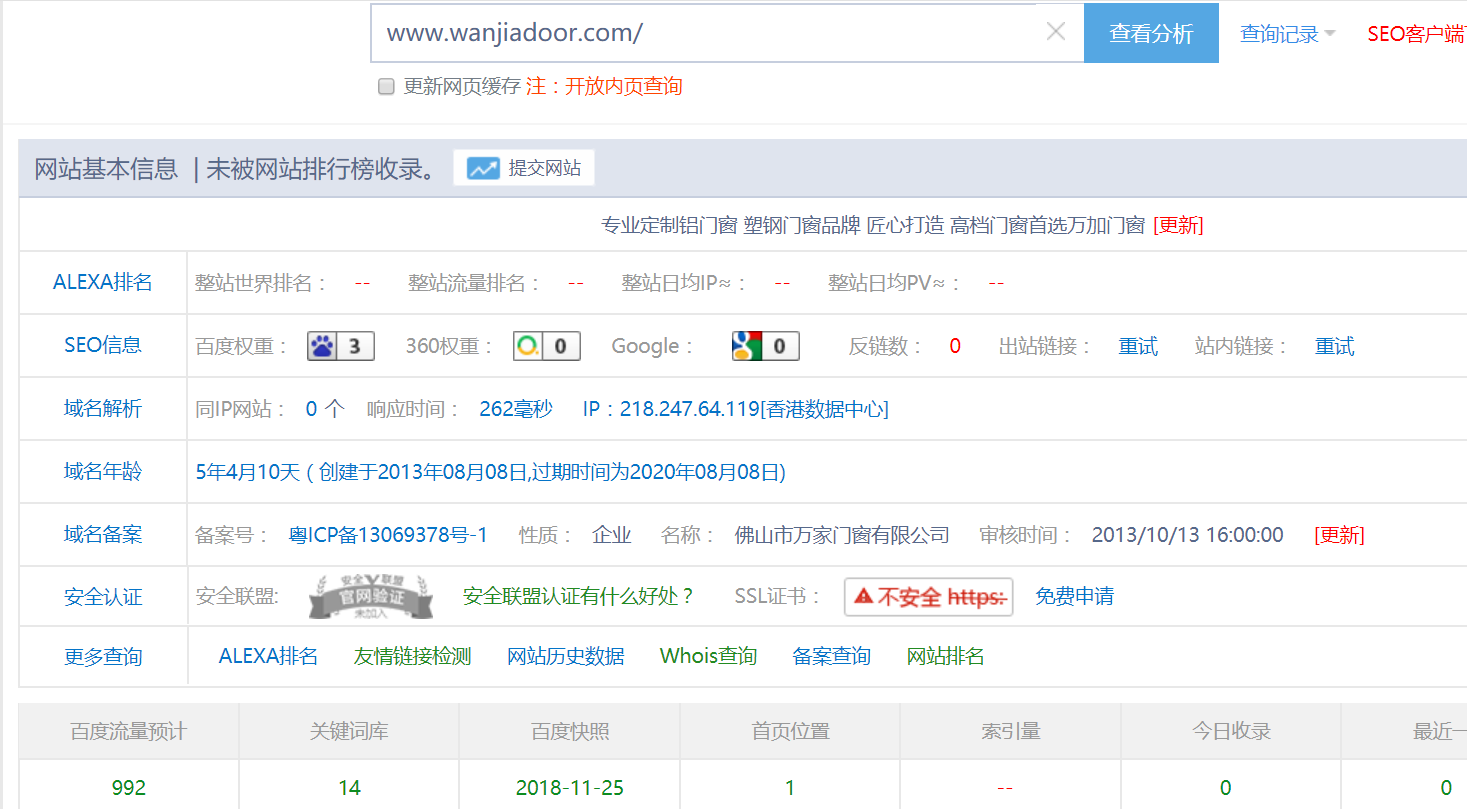Open the 友情链接检测 link

pyautogui.click(x=412, y=656)
